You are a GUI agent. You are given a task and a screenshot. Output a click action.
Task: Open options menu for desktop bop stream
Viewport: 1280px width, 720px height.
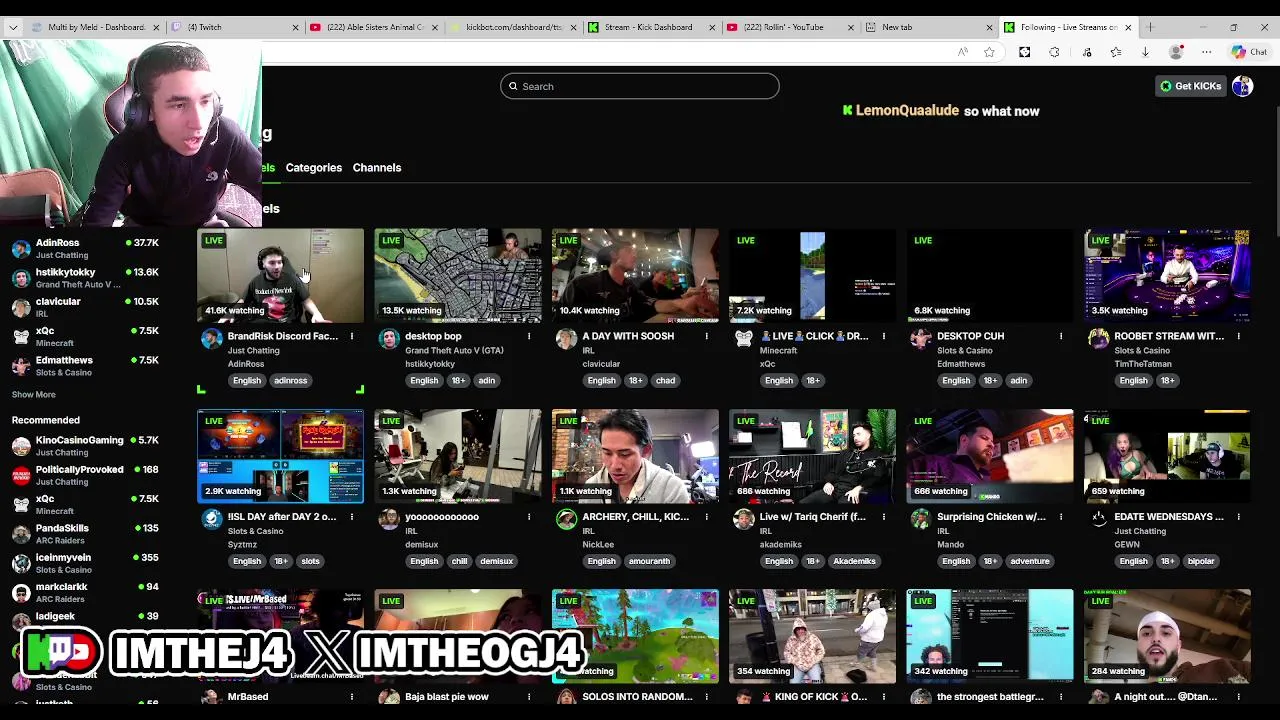(529, 336)
